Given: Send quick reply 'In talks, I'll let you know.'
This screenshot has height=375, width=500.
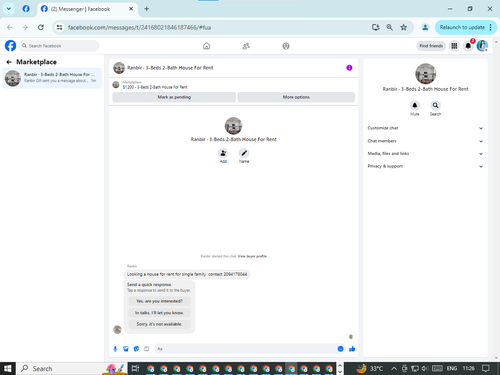Looking at the screenshot, I should click(159, 313).
